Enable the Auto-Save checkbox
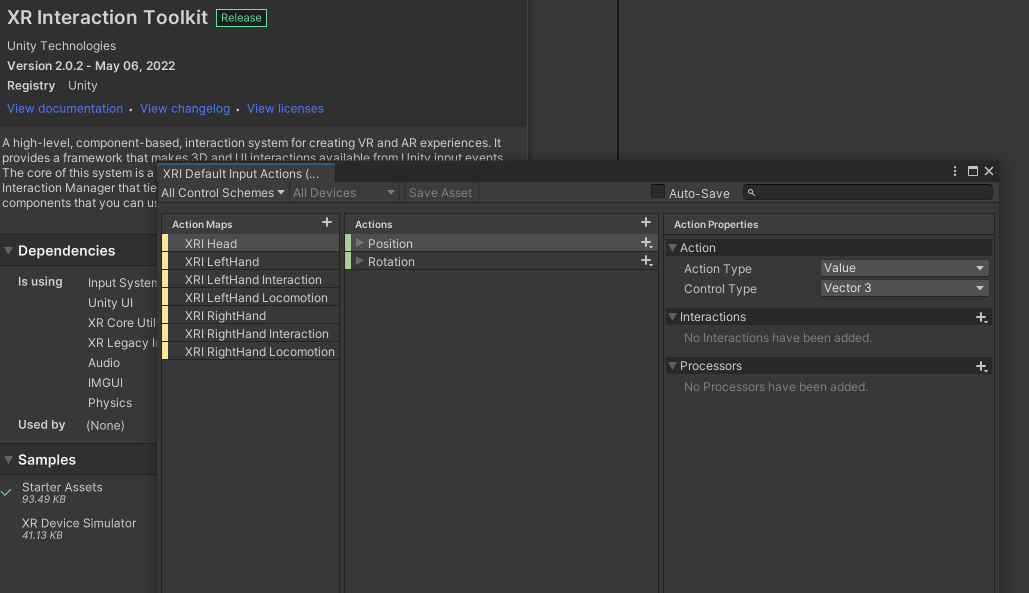 [x=658, y=192]
